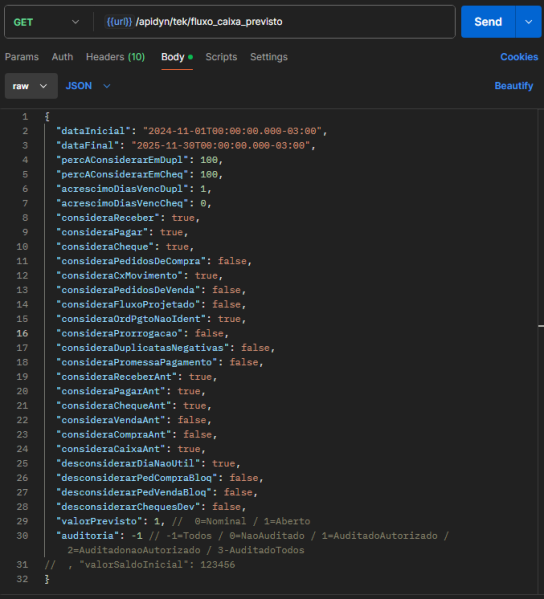Click the consideraChequeAnt key
Viewport: 544px width, 599px height.
click(x=114, y=406)
